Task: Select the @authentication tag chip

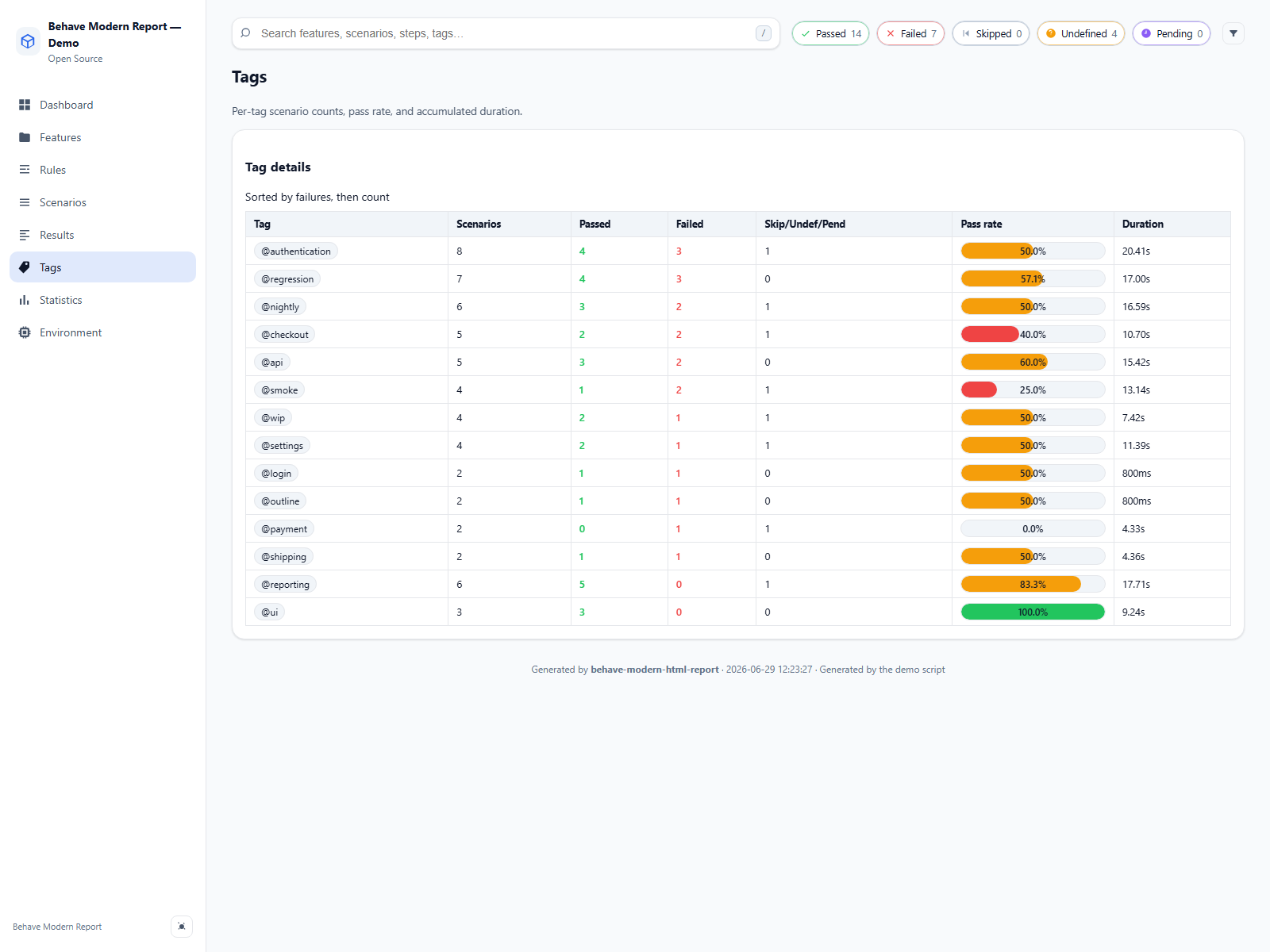Action: (x=296, y=251)
